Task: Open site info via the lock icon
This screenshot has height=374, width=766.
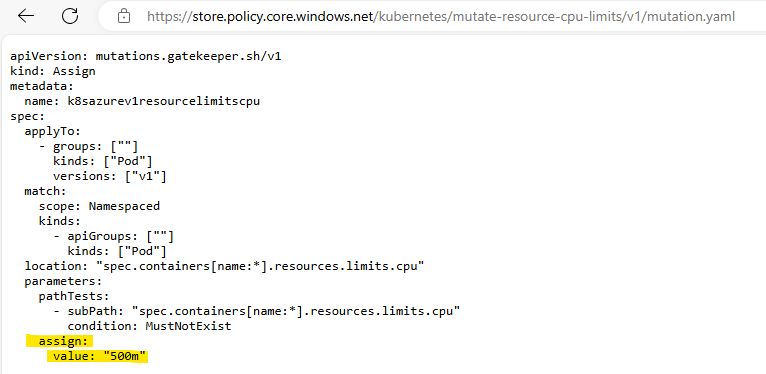Action: click(x=124, y=17)
